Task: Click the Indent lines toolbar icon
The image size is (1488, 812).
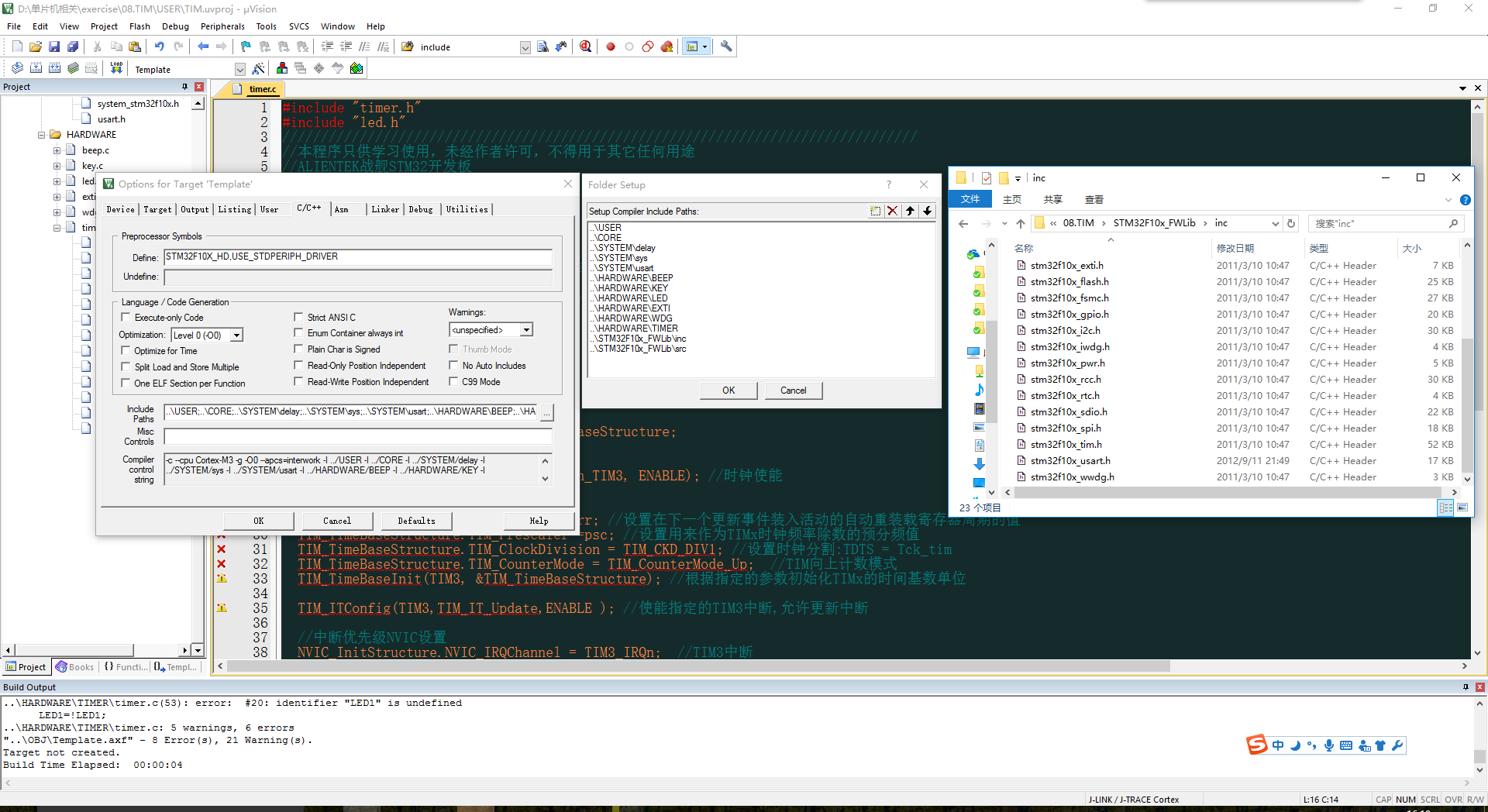Action: 327,47
